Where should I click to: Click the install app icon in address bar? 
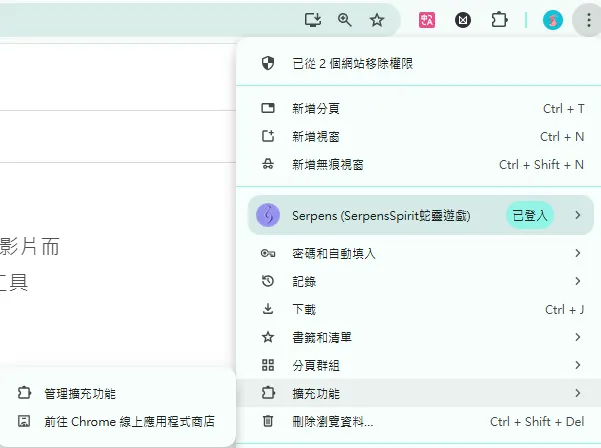[313, 20]
